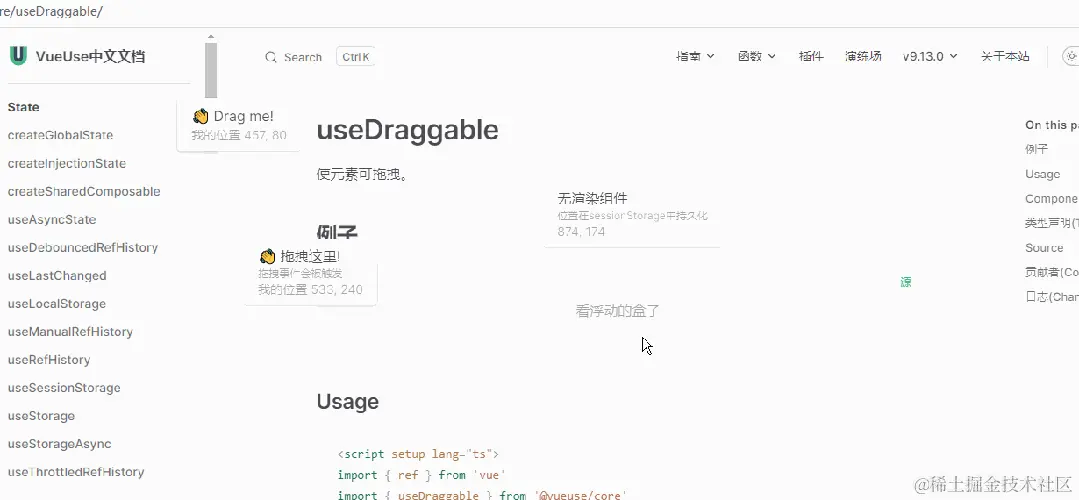Screen dimensions: 1079x500
Task: Click position value 874, 174
Action: click(x=581, y=232)
